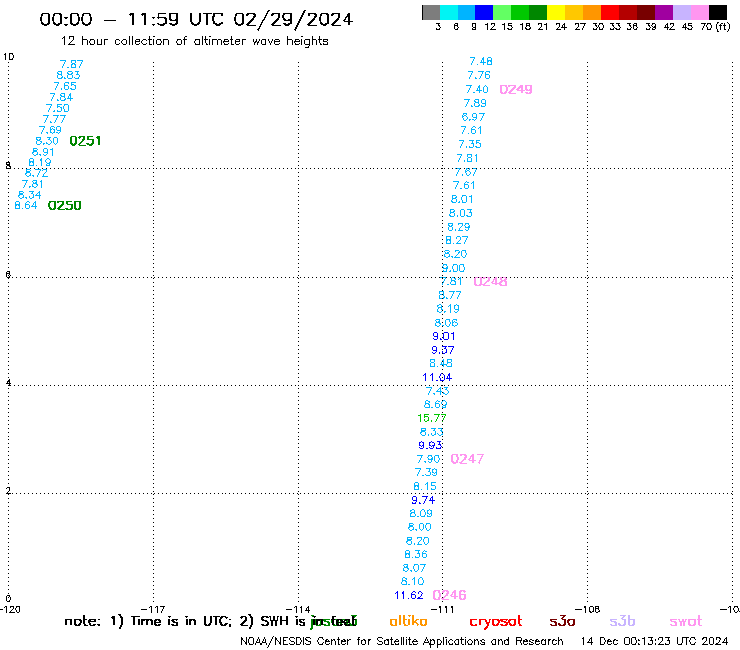740x650 pixels.
Task: Click the wave height value 8.83
Action: pyautogui.click(x=68, y=75)
